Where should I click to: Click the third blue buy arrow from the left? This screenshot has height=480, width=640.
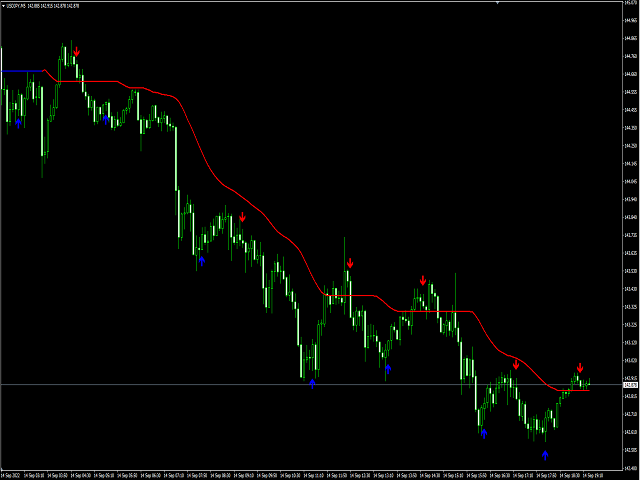click(201, 260)
